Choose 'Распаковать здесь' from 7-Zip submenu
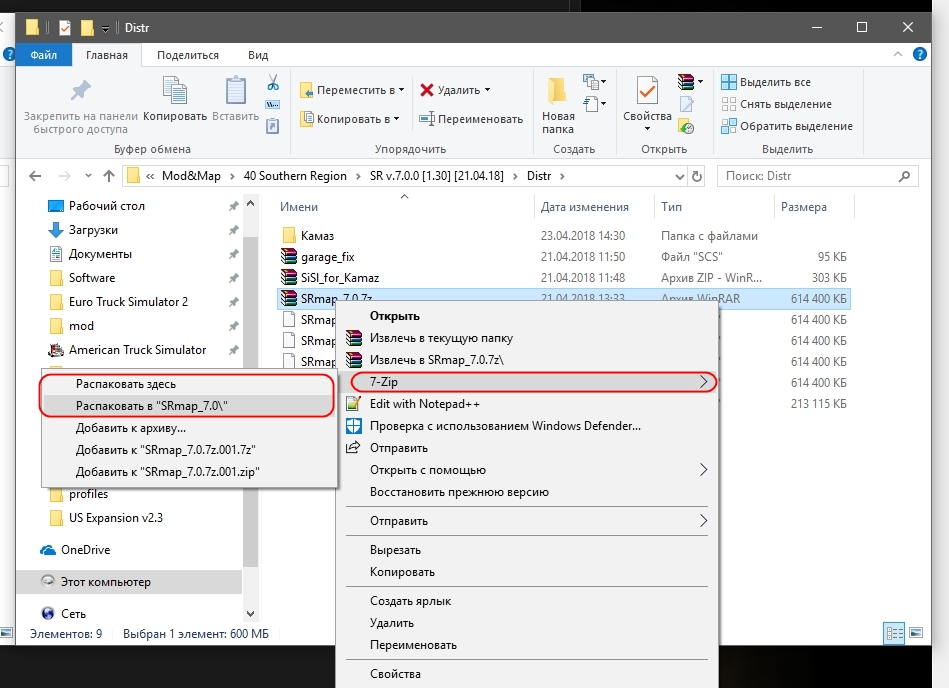Viewport: 949px width, 688px height. coord(126,383)
